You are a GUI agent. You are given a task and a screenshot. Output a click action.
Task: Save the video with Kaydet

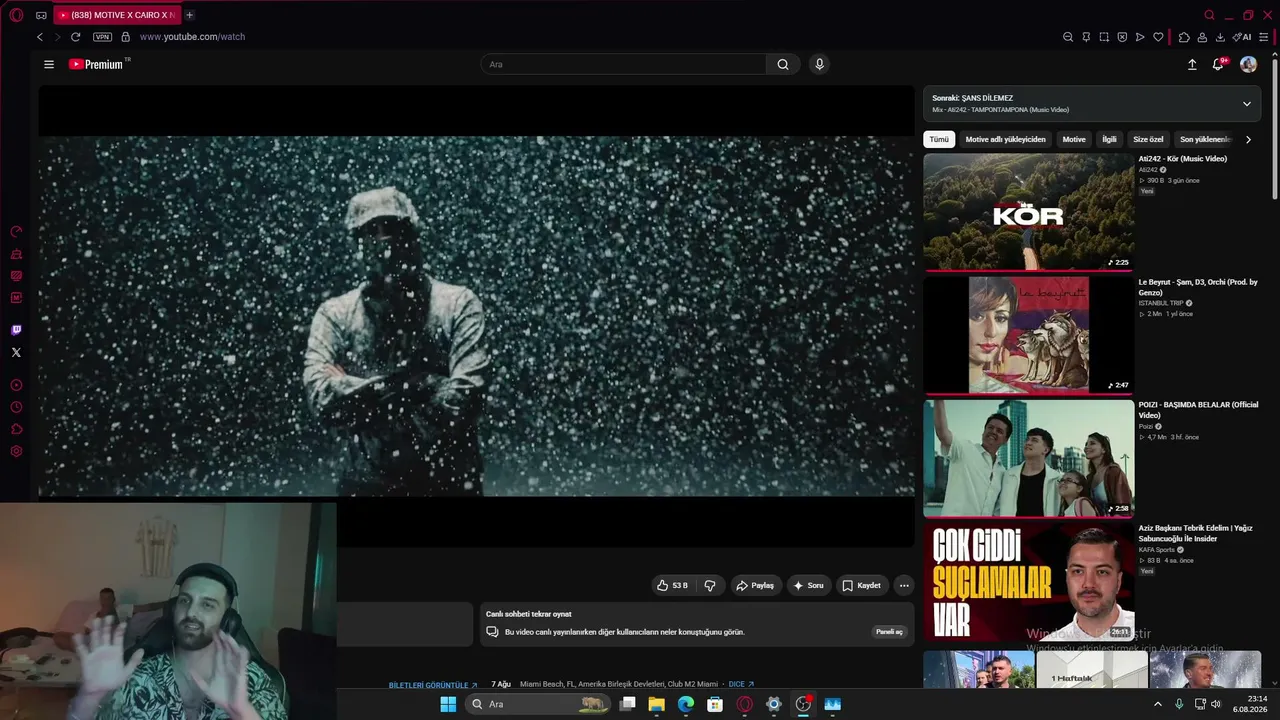click(x=861, y=585)
